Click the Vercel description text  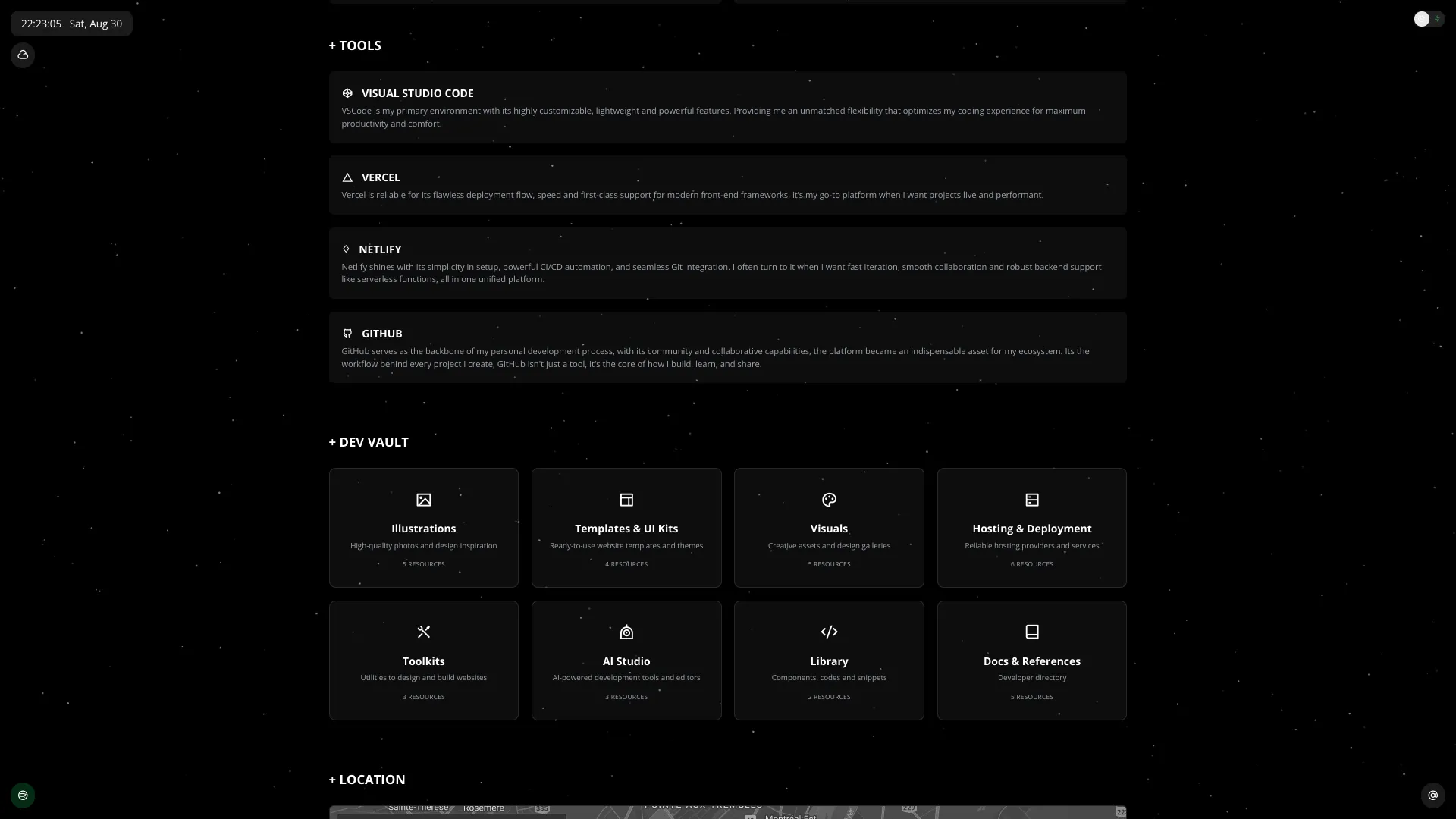[692, 195]
